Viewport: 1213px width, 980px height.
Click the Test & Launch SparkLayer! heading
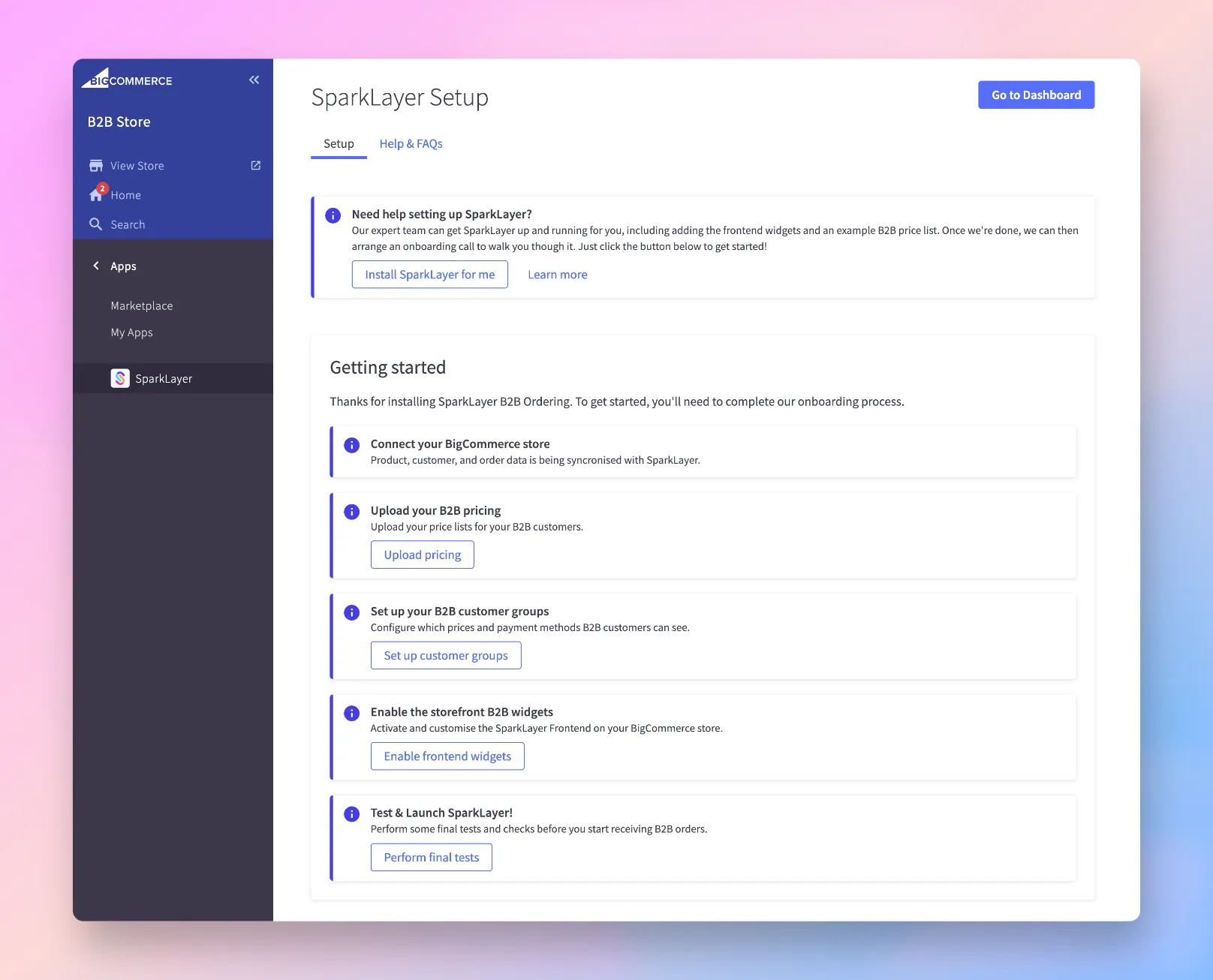[441, 813]
